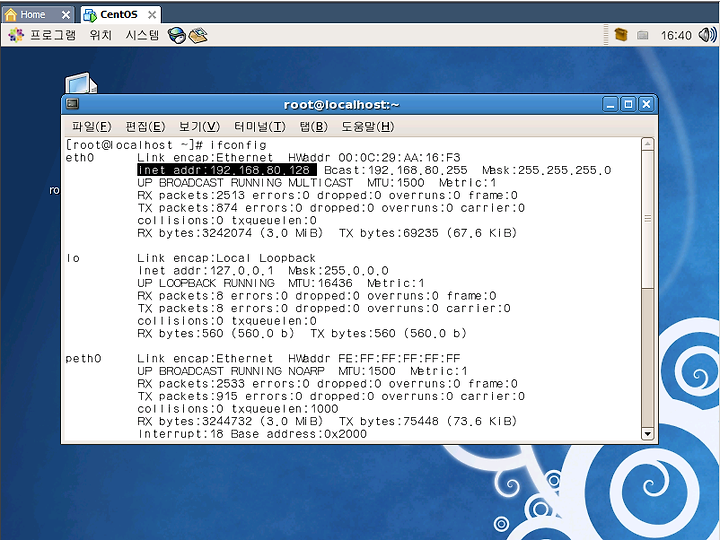Screen dimensions: 720x540
Task: Minimize the root@localhost terminal window
Action: click(610, 105)
